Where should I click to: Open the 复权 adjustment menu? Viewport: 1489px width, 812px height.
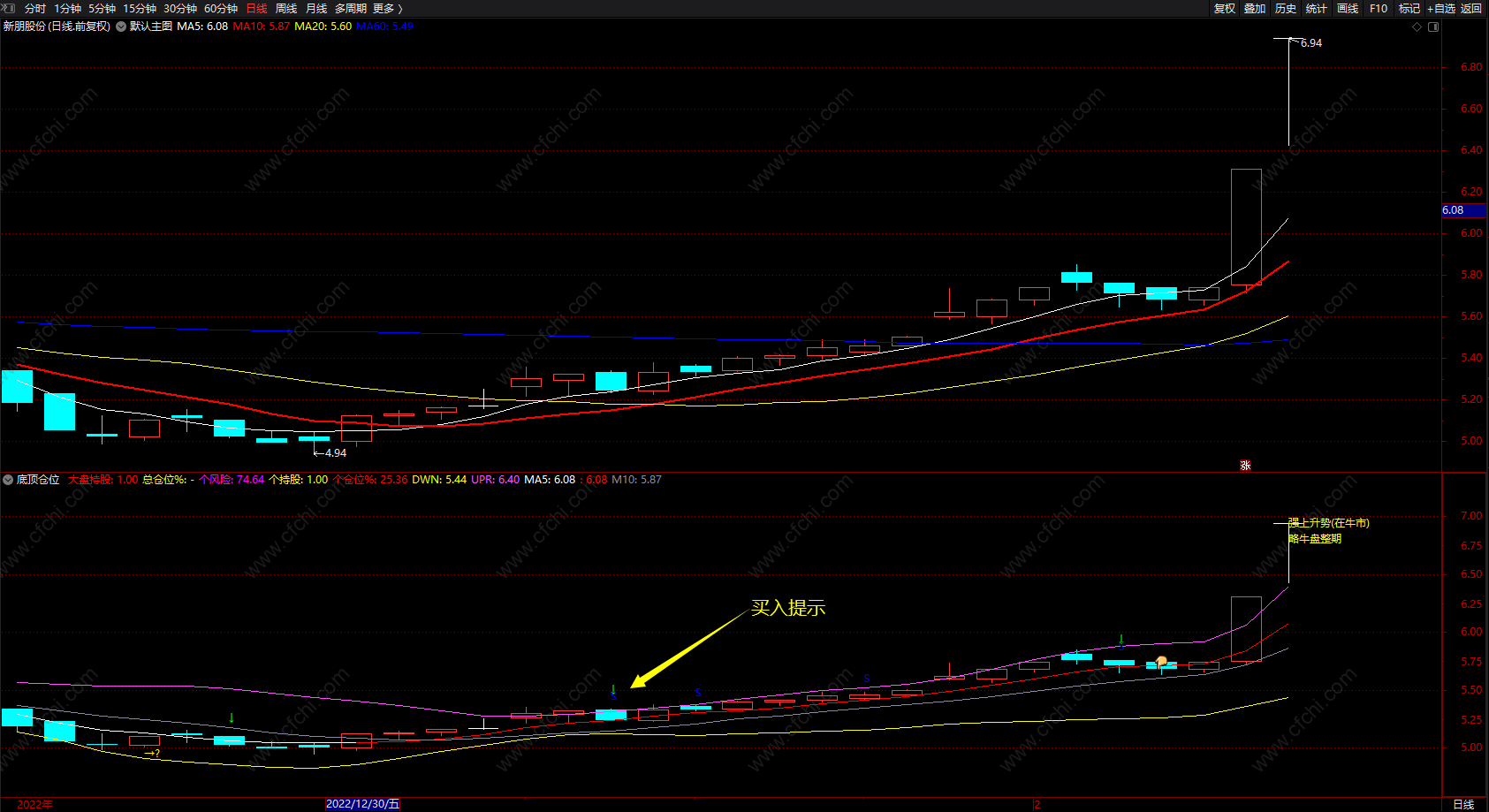pyautogui.click(x=1225, y=8)
